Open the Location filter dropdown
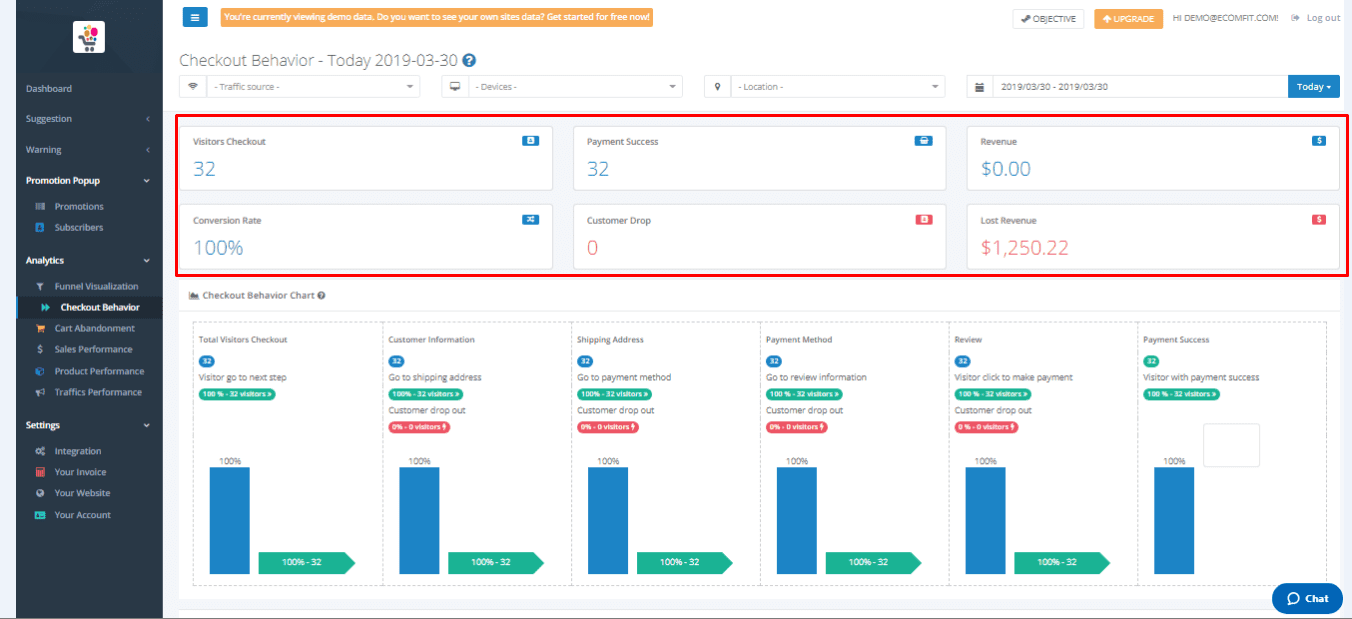1352x619 pixels. pyautogui.click(x=838, y=87)
